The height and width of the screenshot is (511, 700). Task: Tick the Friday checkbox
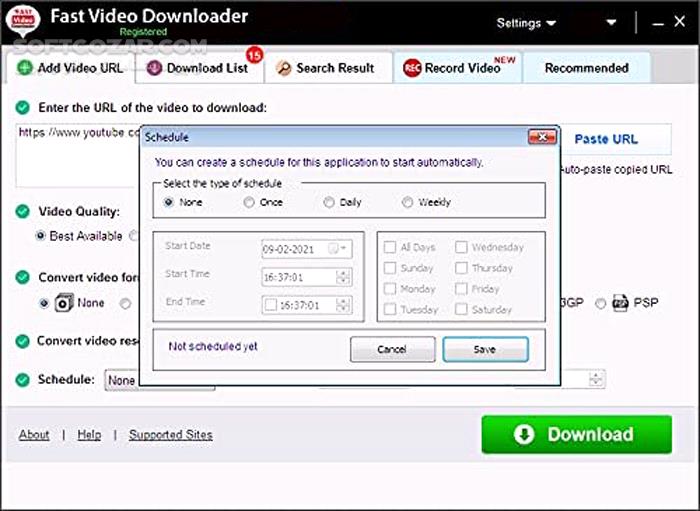[461, 288]
